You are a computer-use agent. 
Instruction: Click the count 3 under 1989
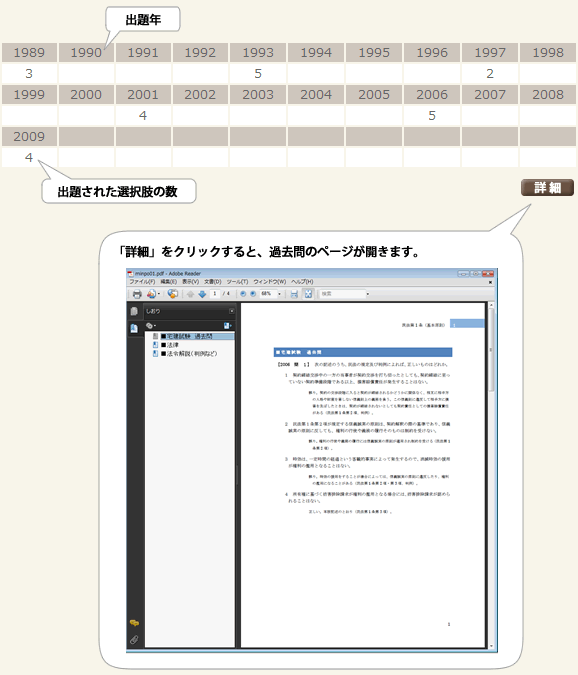coord(29,74)
